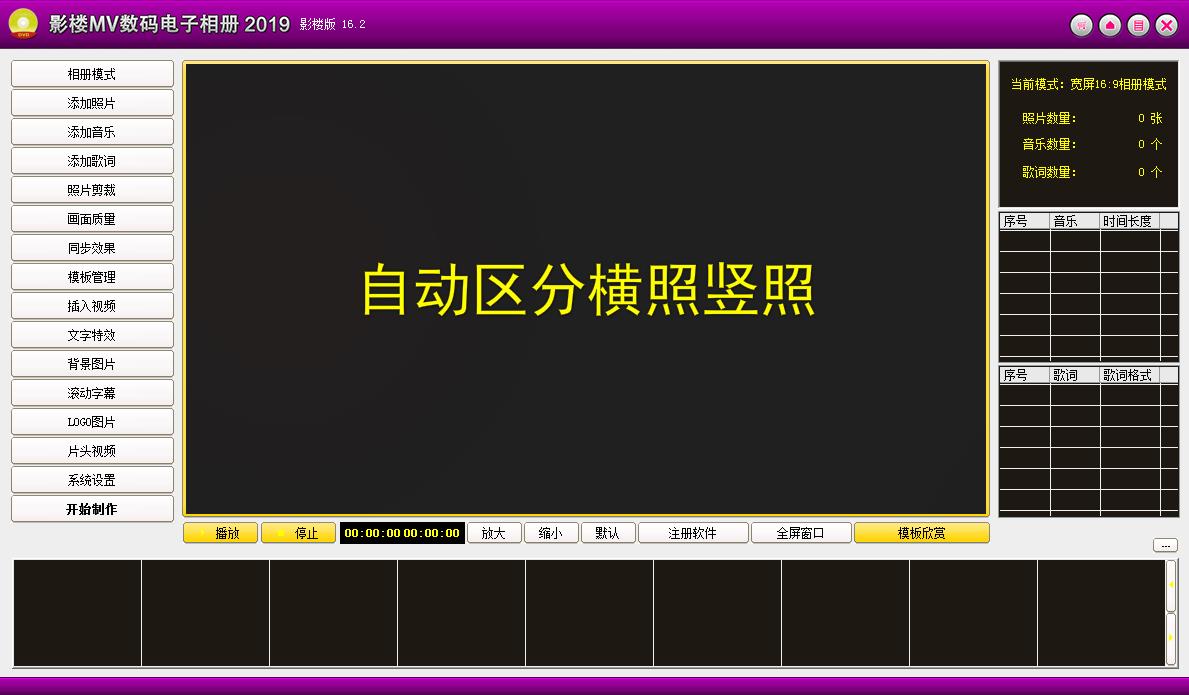
Task: Click the 歌词 column header
Action: click(x=1074, y=375)
